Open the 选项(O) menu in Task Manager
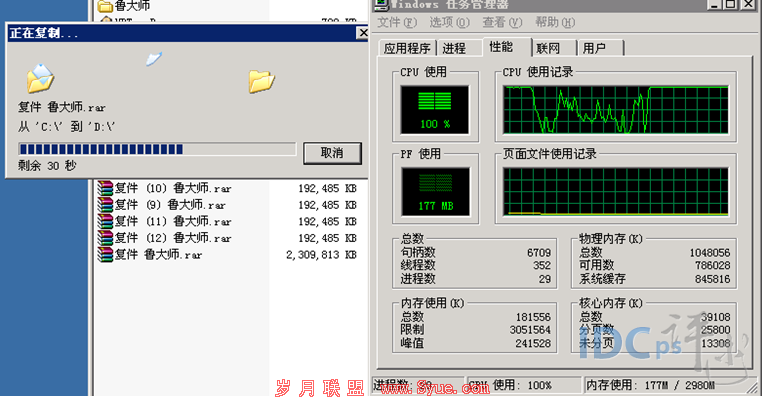Image resolution: width=762 pixels, height=398 pixels. tap(450, 22)
